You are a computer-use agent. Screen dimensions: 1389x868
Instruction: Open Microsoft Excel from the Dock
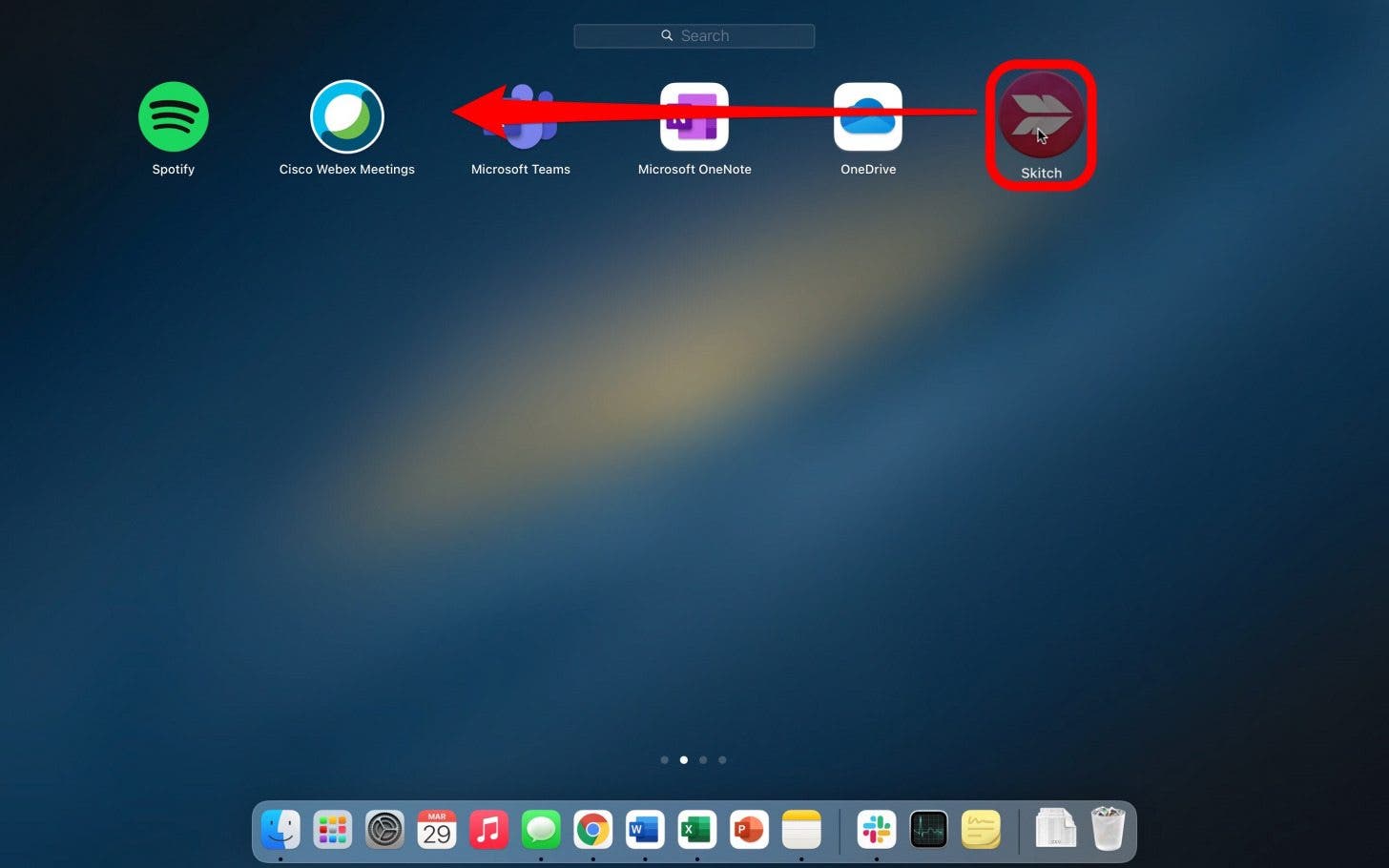[696, 829]
